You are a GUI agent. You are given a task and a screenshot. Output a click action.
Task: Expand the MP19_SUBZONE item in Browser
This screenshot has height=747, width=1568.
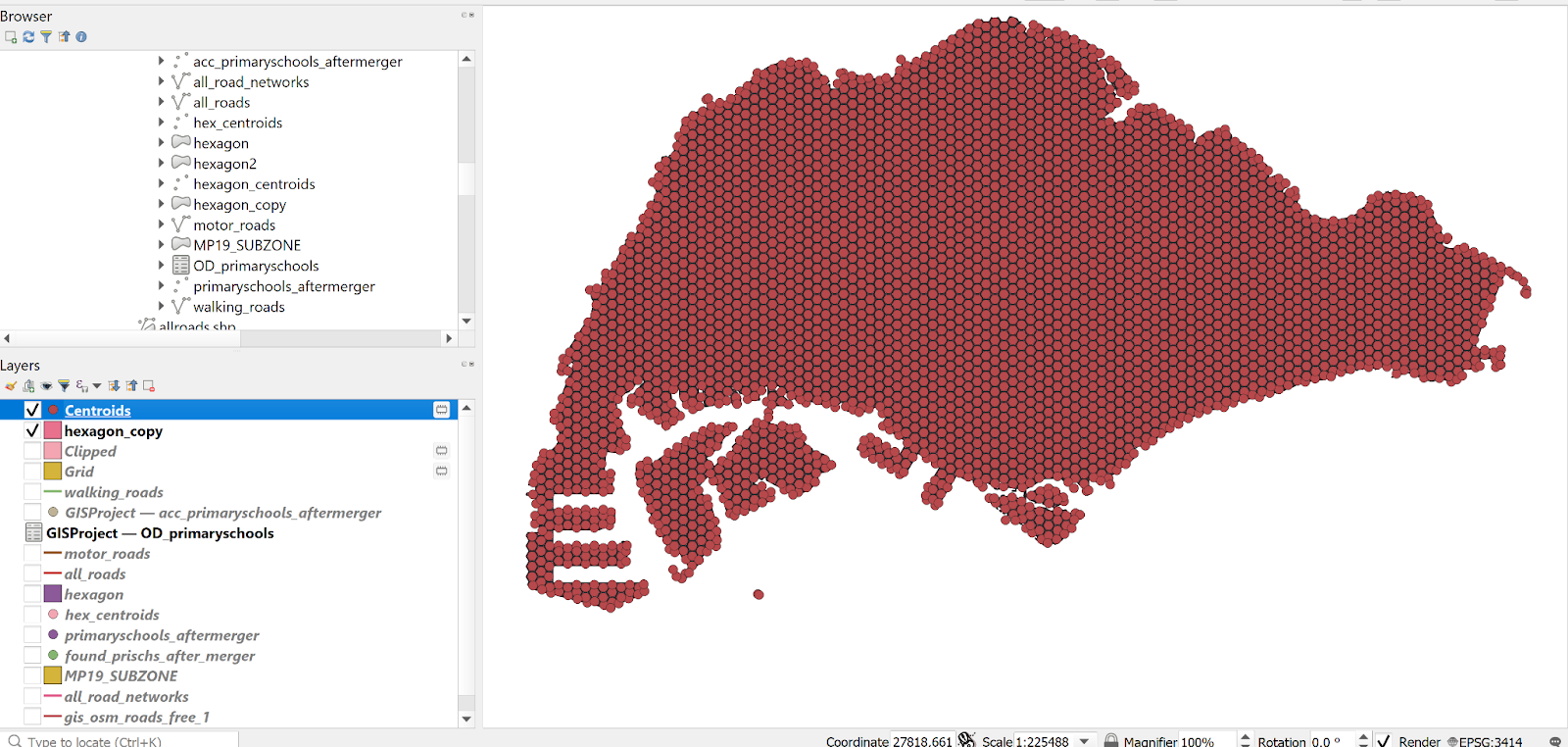pos(162,245)
